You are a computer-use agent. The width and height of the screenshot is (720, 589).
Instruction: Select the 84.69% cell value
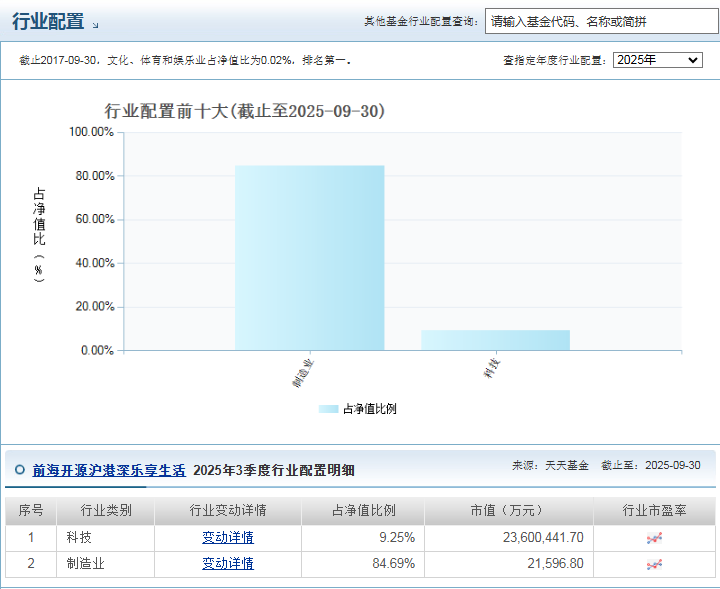(x=394, y=563)
